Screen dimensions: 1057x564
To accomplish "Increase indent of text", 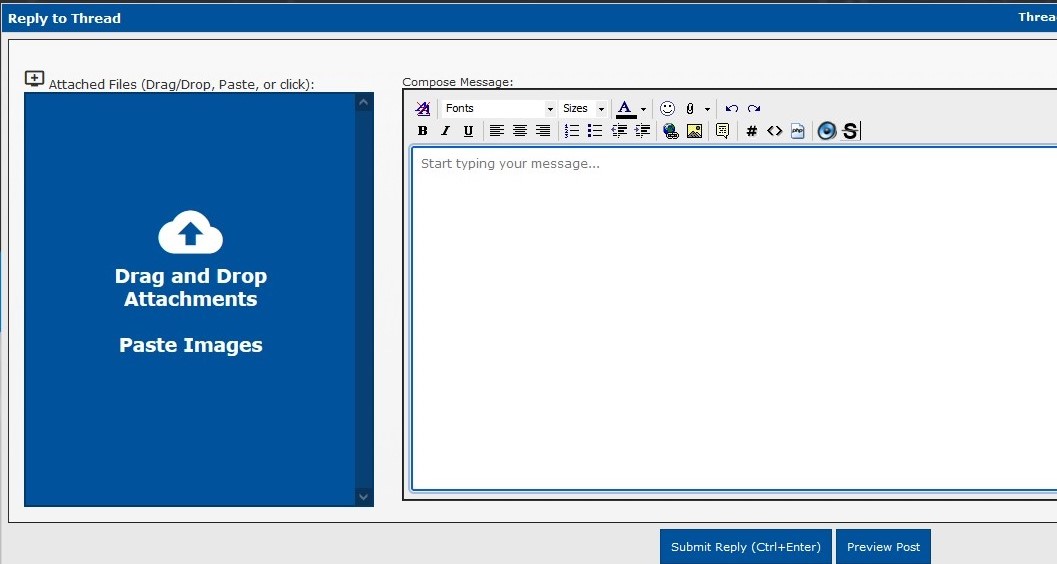I will [642, 131].
